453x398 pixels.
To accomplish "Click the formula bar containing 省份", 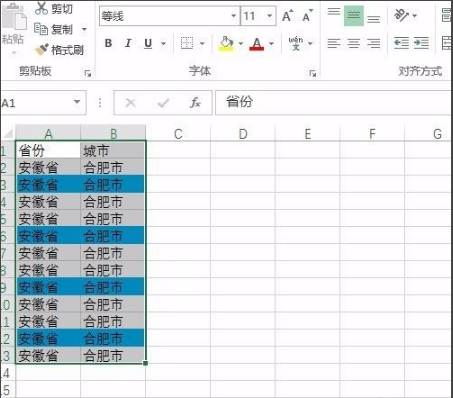I will 334,102.
